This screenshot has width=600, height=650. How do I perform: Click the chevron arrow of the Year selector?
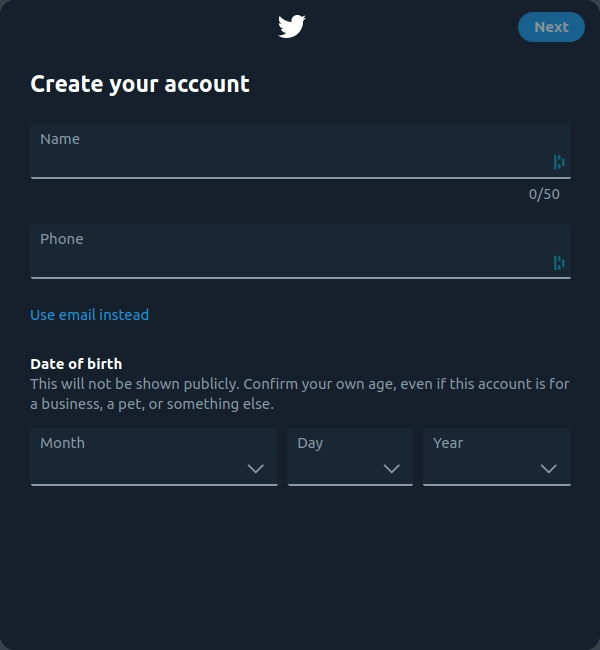[548, 468]
